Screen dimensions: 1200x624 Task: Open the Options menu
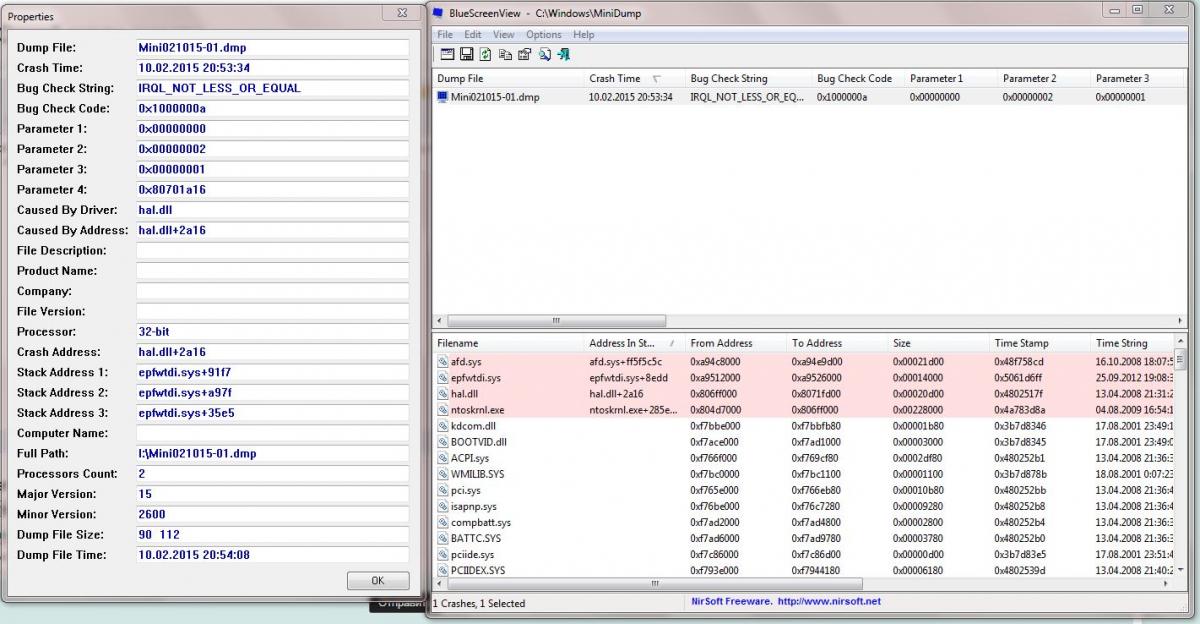544,35
